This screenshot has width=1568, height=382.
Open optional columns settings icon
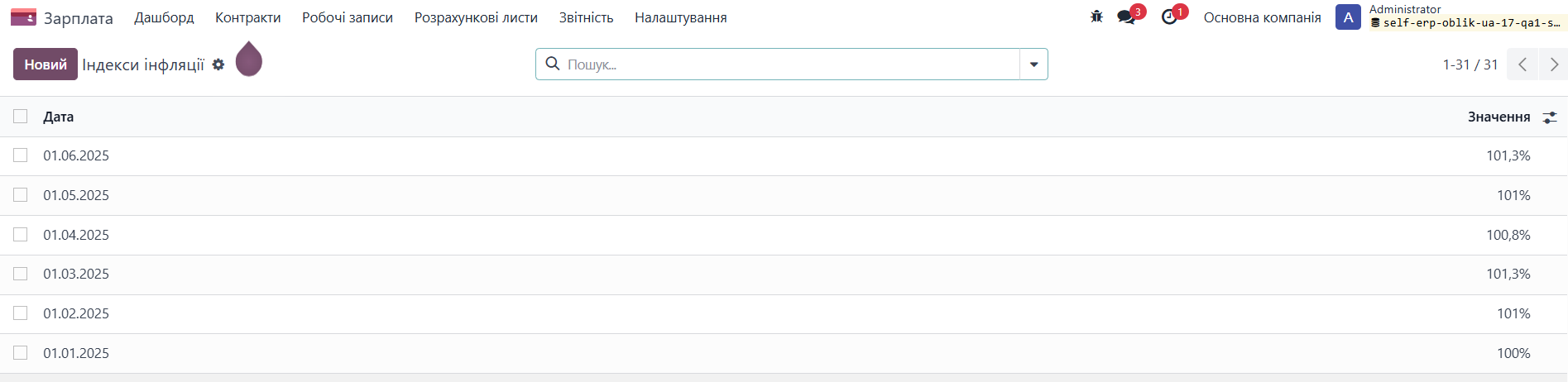tap(1550, 117)
